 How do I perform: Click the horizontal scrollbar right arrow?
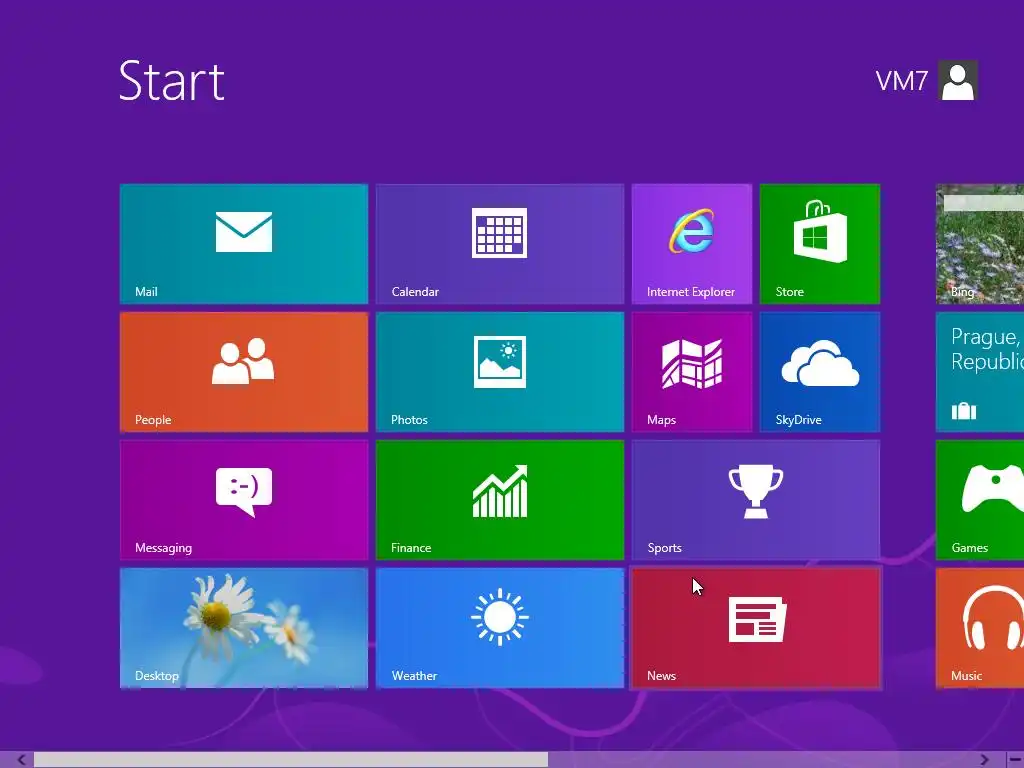pyautogui.click(x=984, y=760)
